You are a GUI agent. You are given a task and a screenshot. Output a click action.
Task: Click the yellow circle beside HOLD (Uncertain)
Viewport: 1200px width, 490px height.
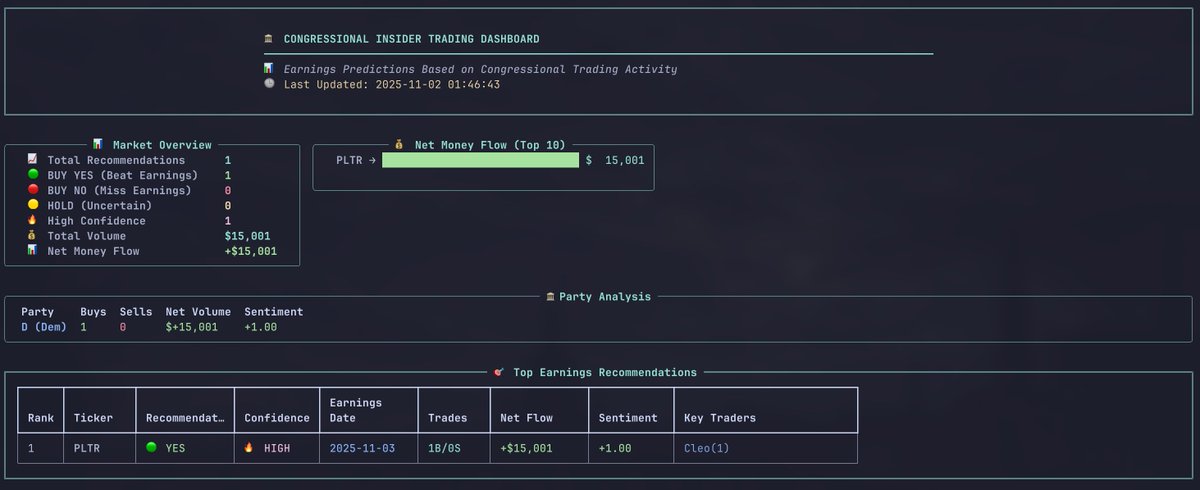32,205
